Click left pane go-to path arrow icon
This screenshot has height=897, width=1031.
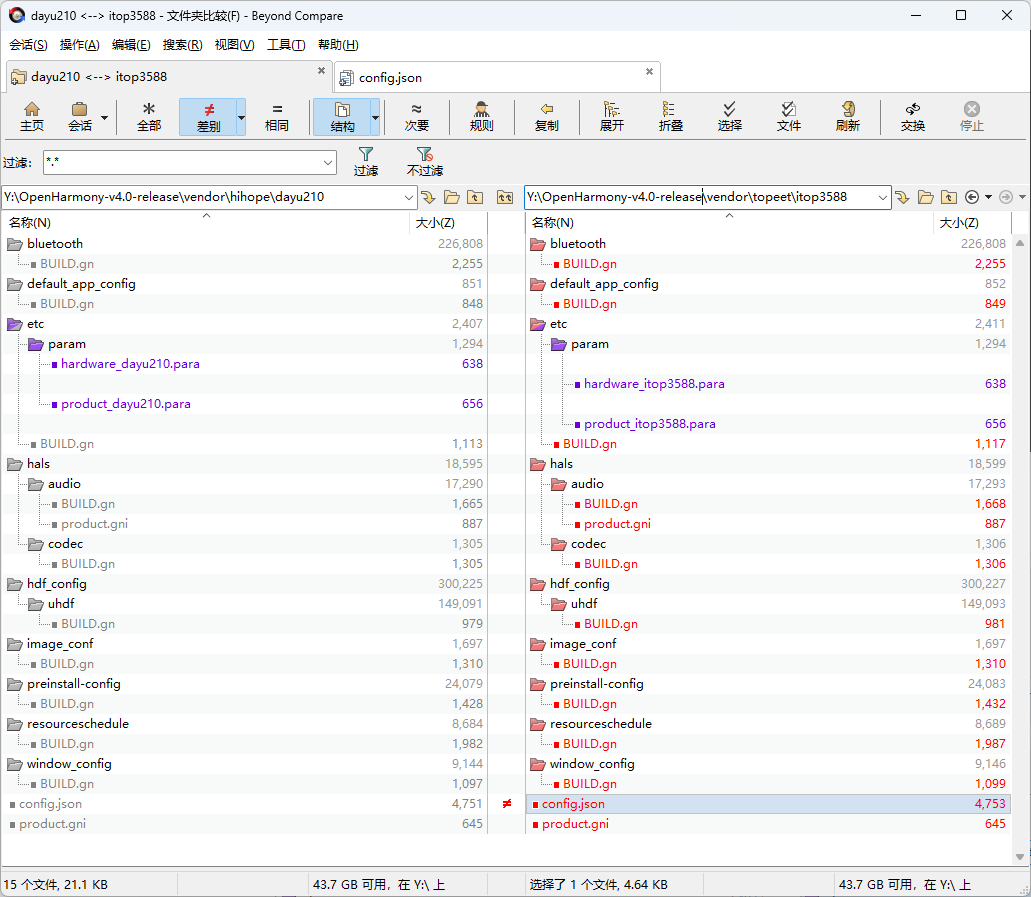(x=429, y=197)
